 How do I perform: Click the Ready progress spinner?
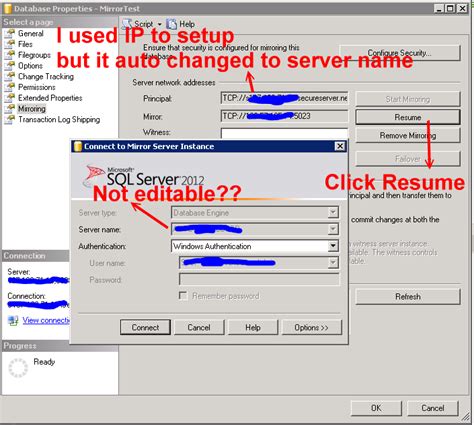[x=18, y=368]
